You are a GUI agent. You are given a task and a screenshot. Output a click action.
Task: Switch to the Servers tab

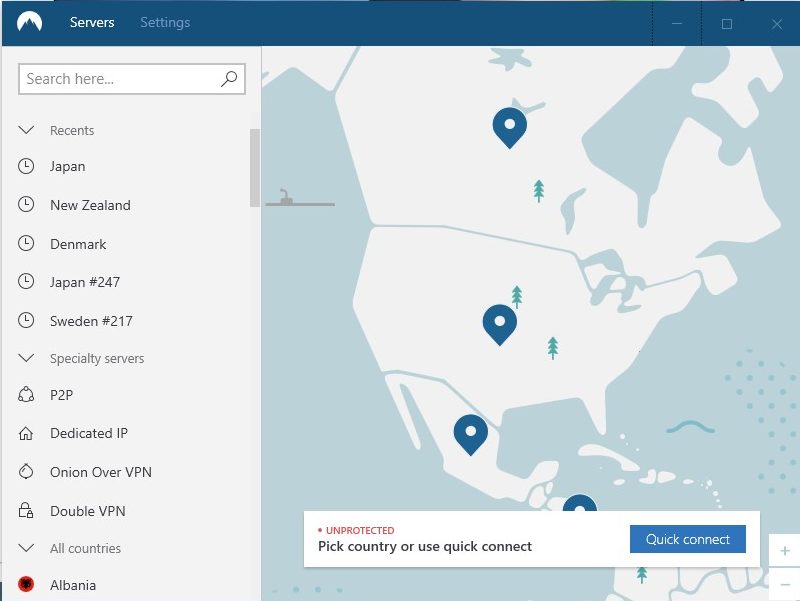coord(92,22)
